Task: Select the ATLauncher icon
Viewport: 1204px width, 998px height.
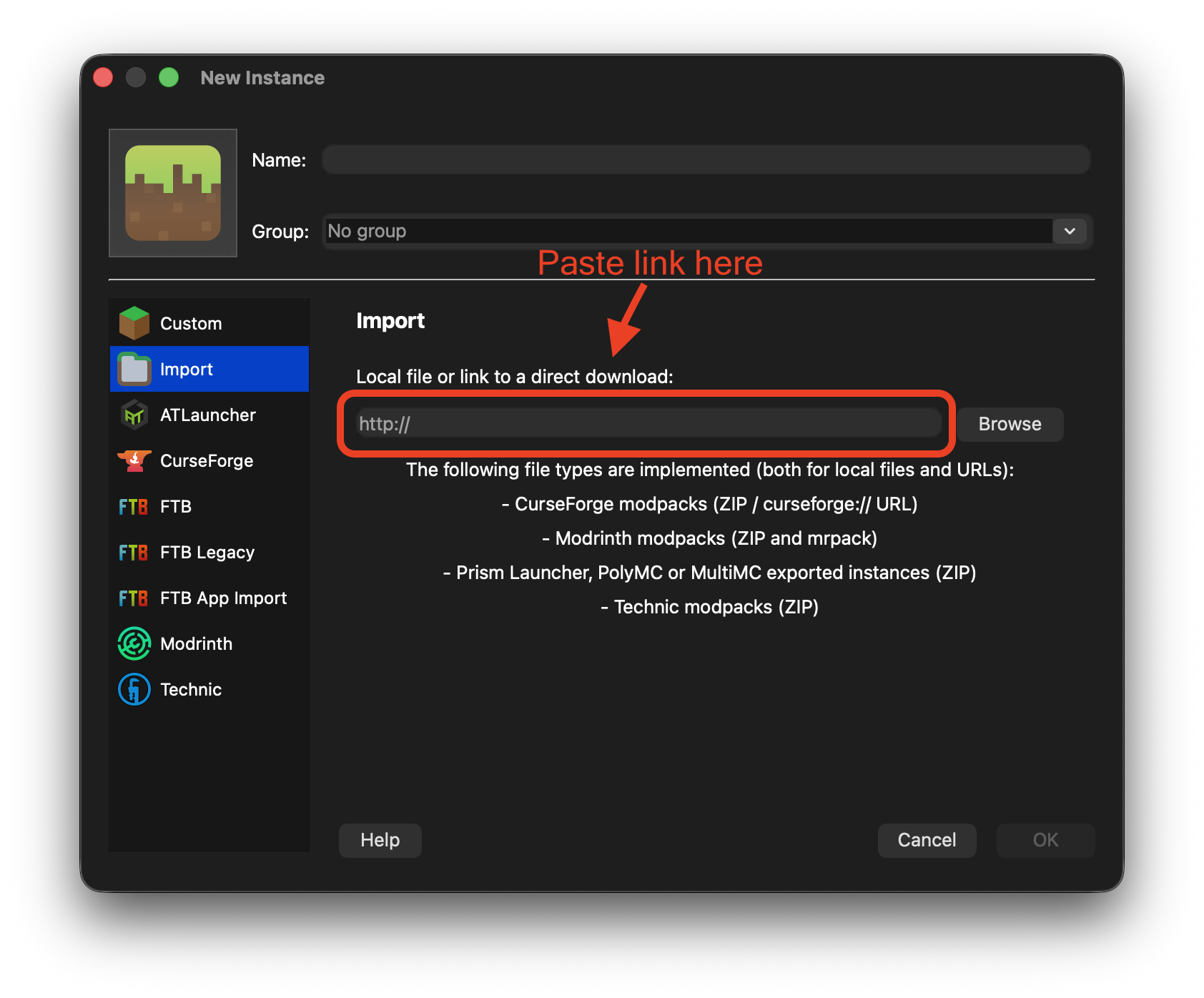Action: (x=134, y=415)
